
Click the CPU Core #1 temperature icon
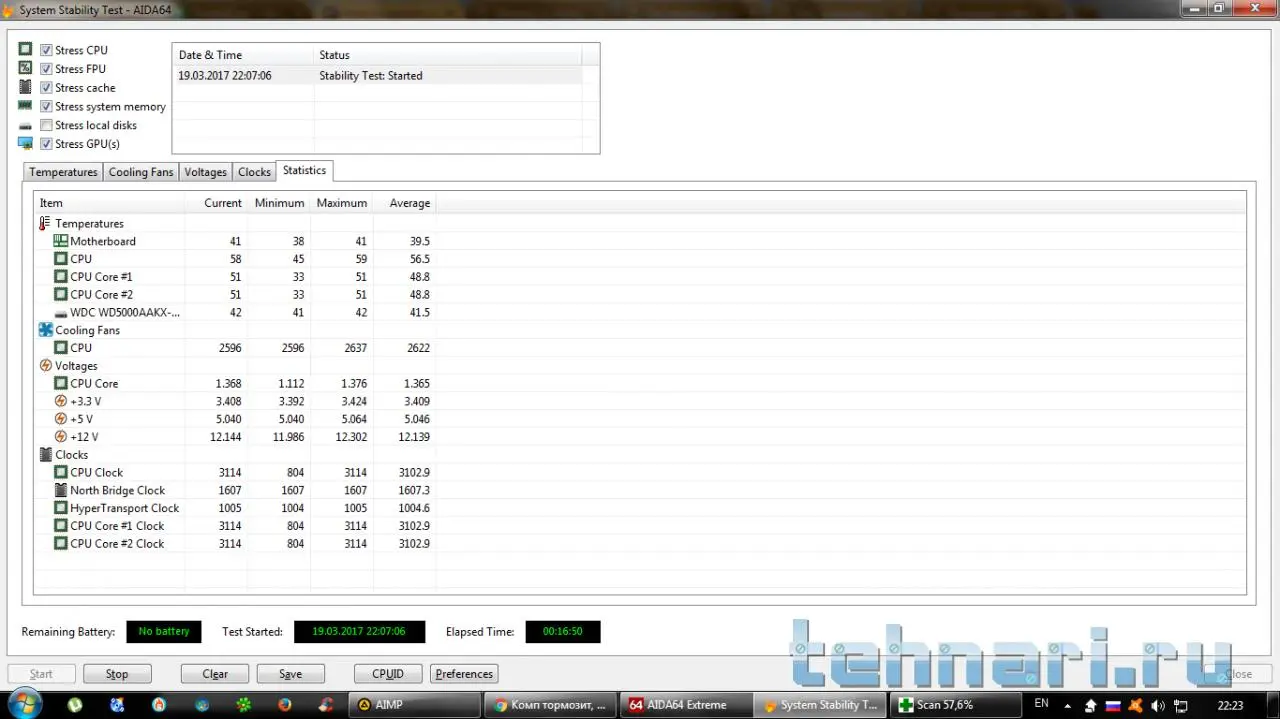61,277
